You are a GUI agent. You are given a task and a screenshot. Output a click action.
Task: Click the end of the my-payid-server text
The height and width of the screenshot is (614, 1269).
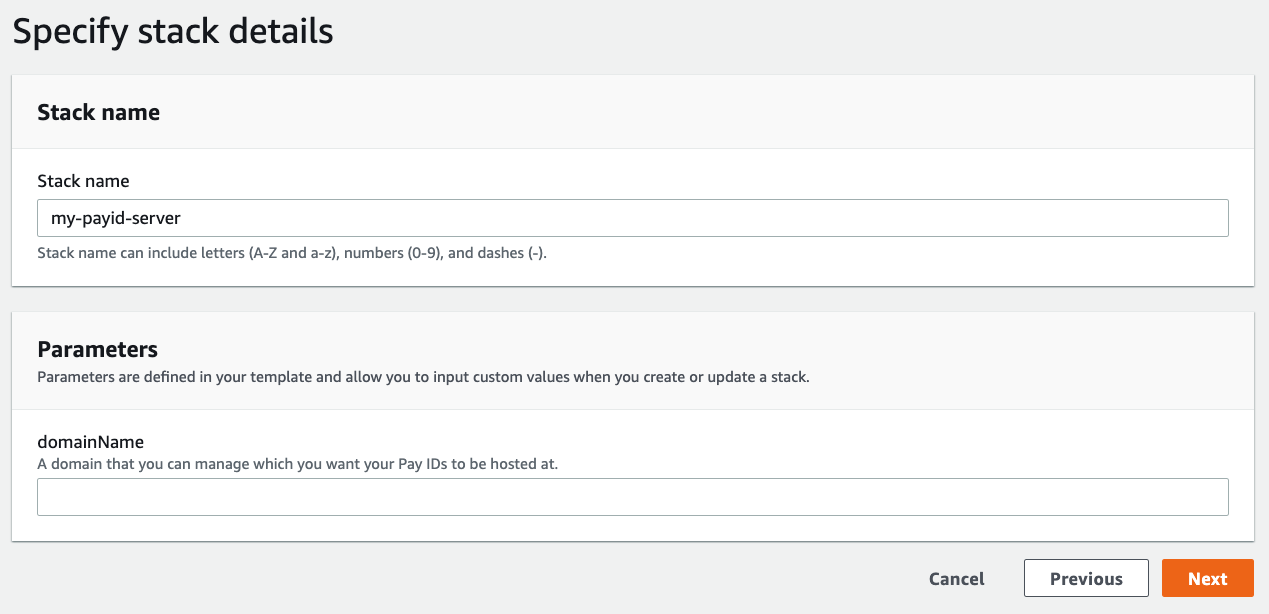[181, 217]
